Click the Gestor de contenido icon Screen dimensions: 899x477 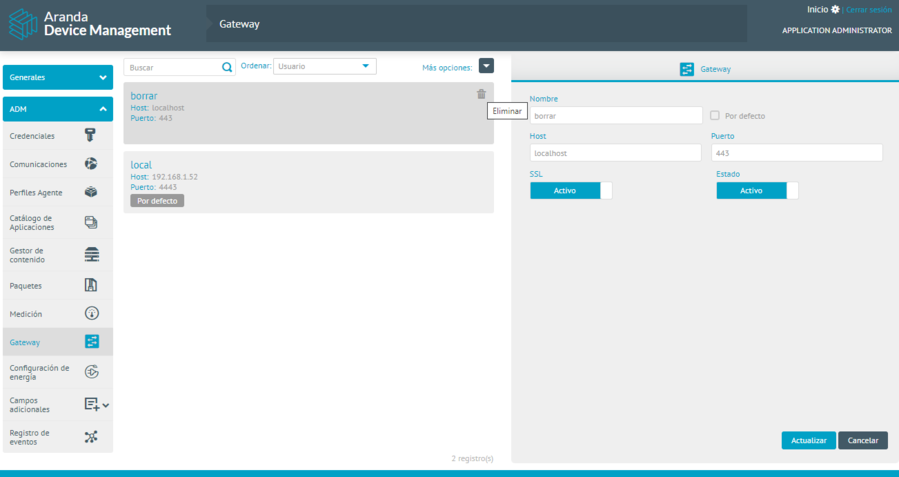(91, 254)
